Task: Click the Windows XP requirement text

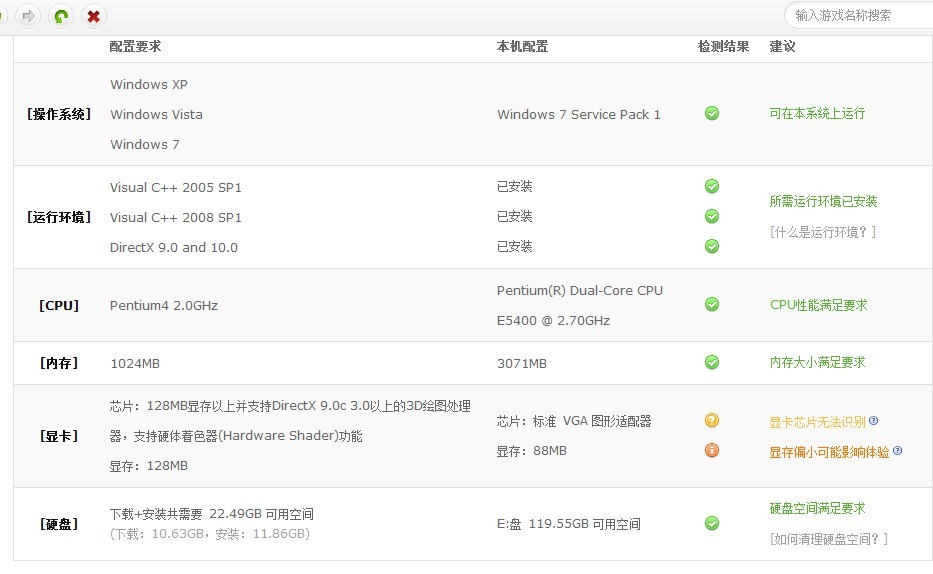Action: point(149,84)
